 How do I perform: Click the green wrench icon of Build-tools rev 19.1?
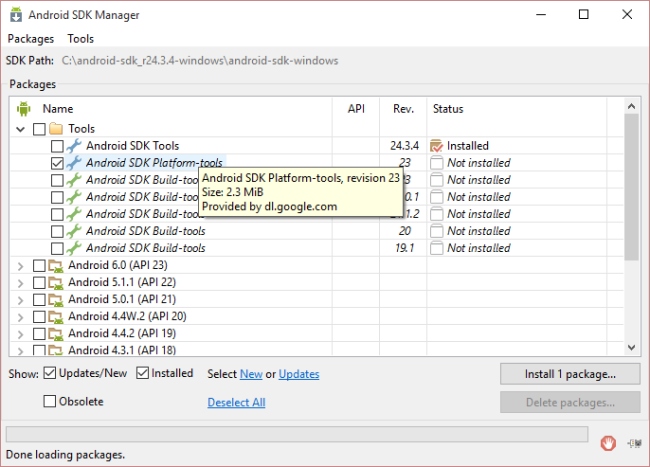click(74, 248)
